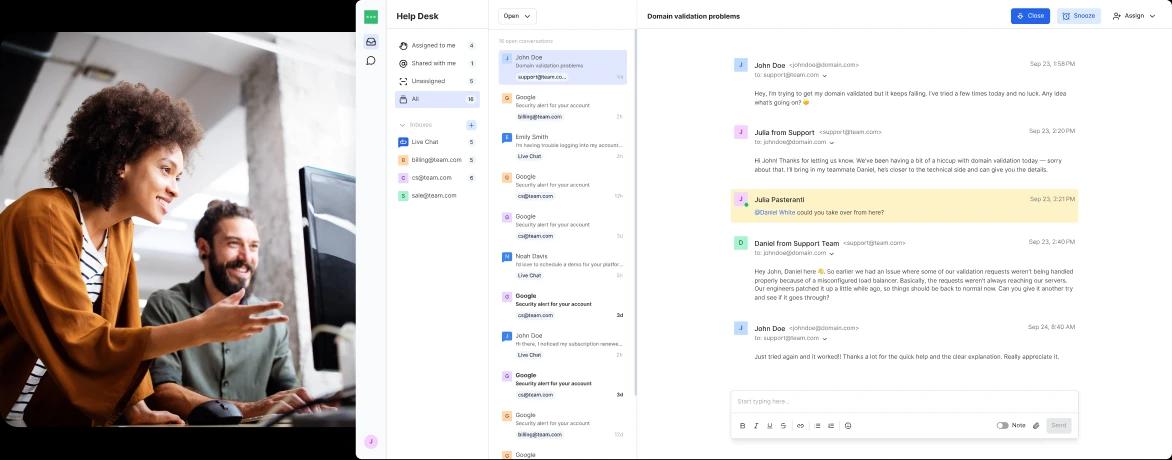The width and height of the screenshot is (1172, 460).
Task: Collapse the Inboxes section
Action: 403,125
